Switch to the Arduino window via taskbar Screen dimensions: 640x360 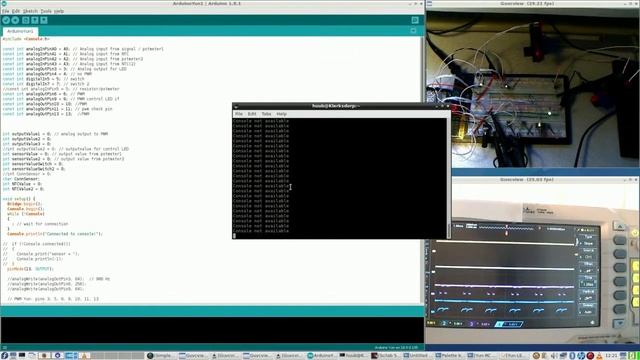point(321,356)
